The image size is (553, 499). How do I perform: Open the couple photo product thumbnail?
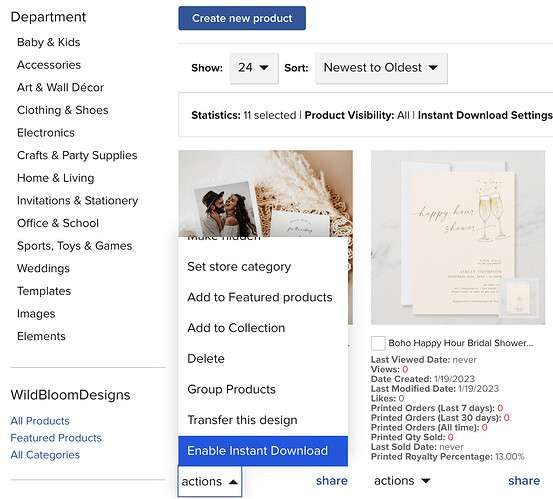point(266,193)
